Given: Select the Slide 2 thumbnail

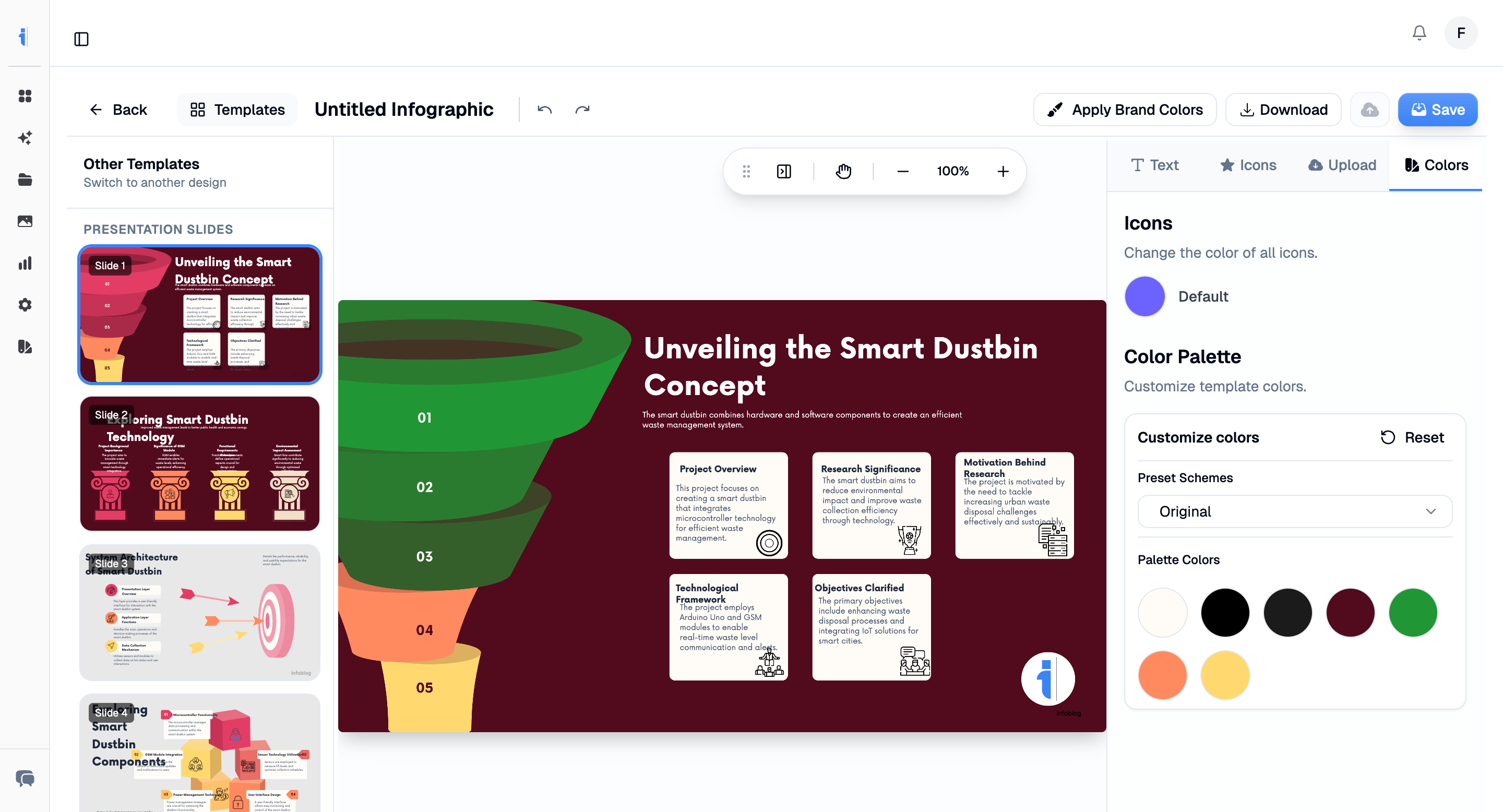Looking at the screenshot, I should pyautogui.click(x=199, y=464).
